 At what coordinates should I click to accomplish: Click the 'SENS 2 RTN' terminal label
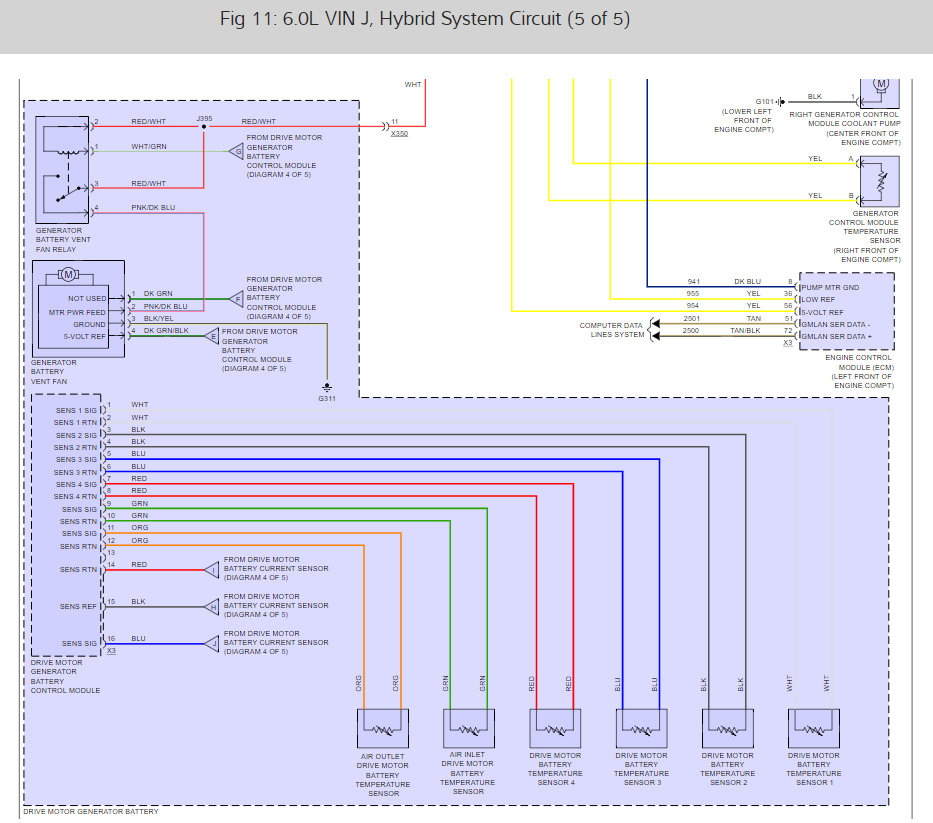(x=75, y=448)
